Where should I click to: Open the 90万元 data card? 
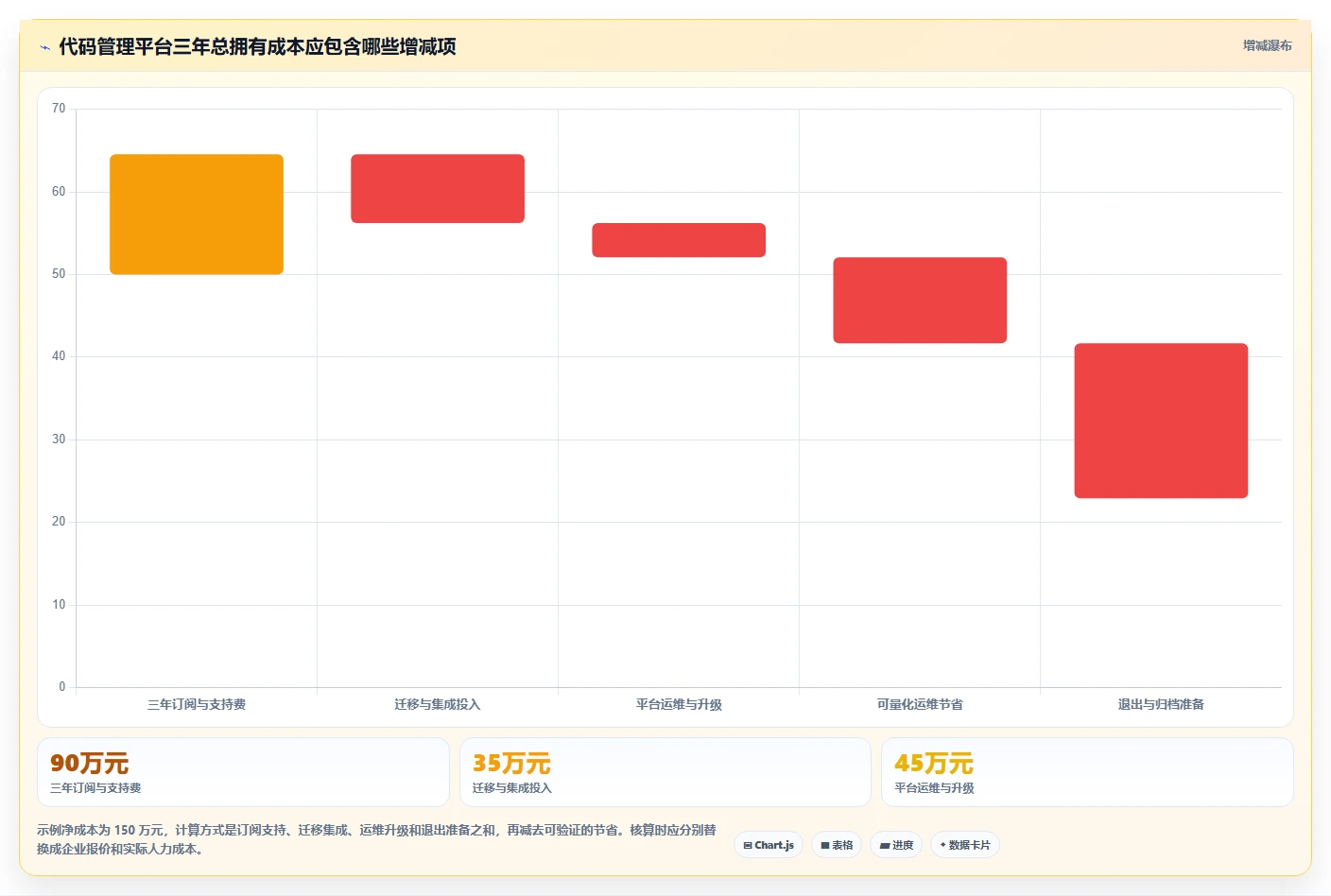point(243,772)
